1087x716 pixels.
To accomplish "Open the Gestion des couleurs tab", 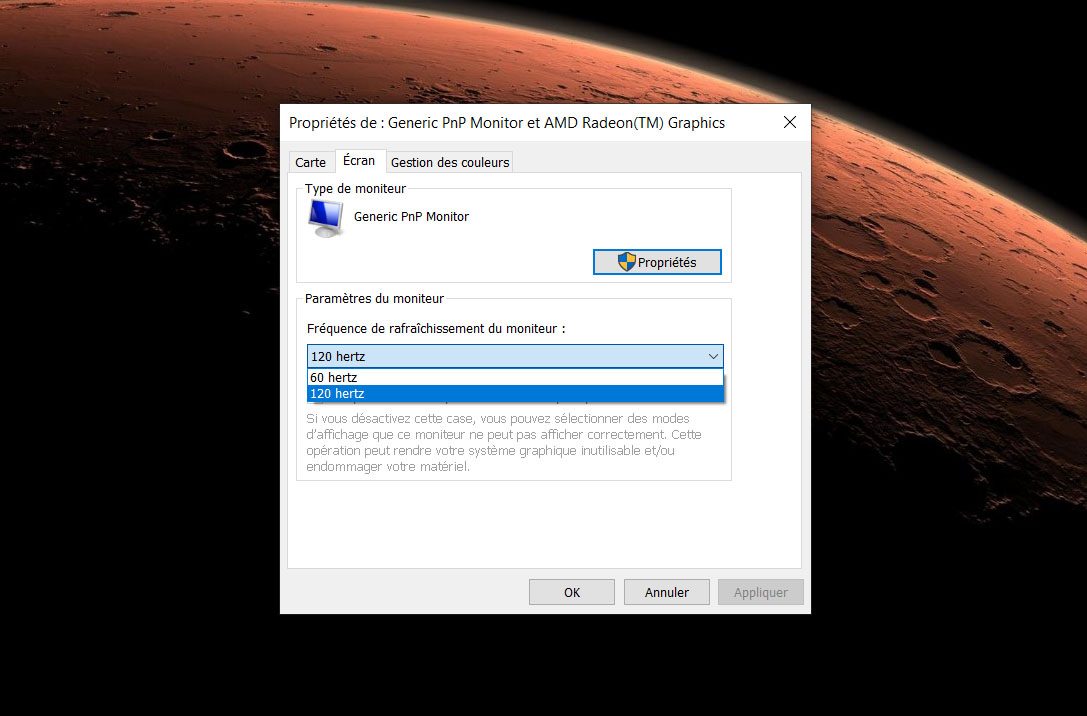I will [x=450, y=162].
